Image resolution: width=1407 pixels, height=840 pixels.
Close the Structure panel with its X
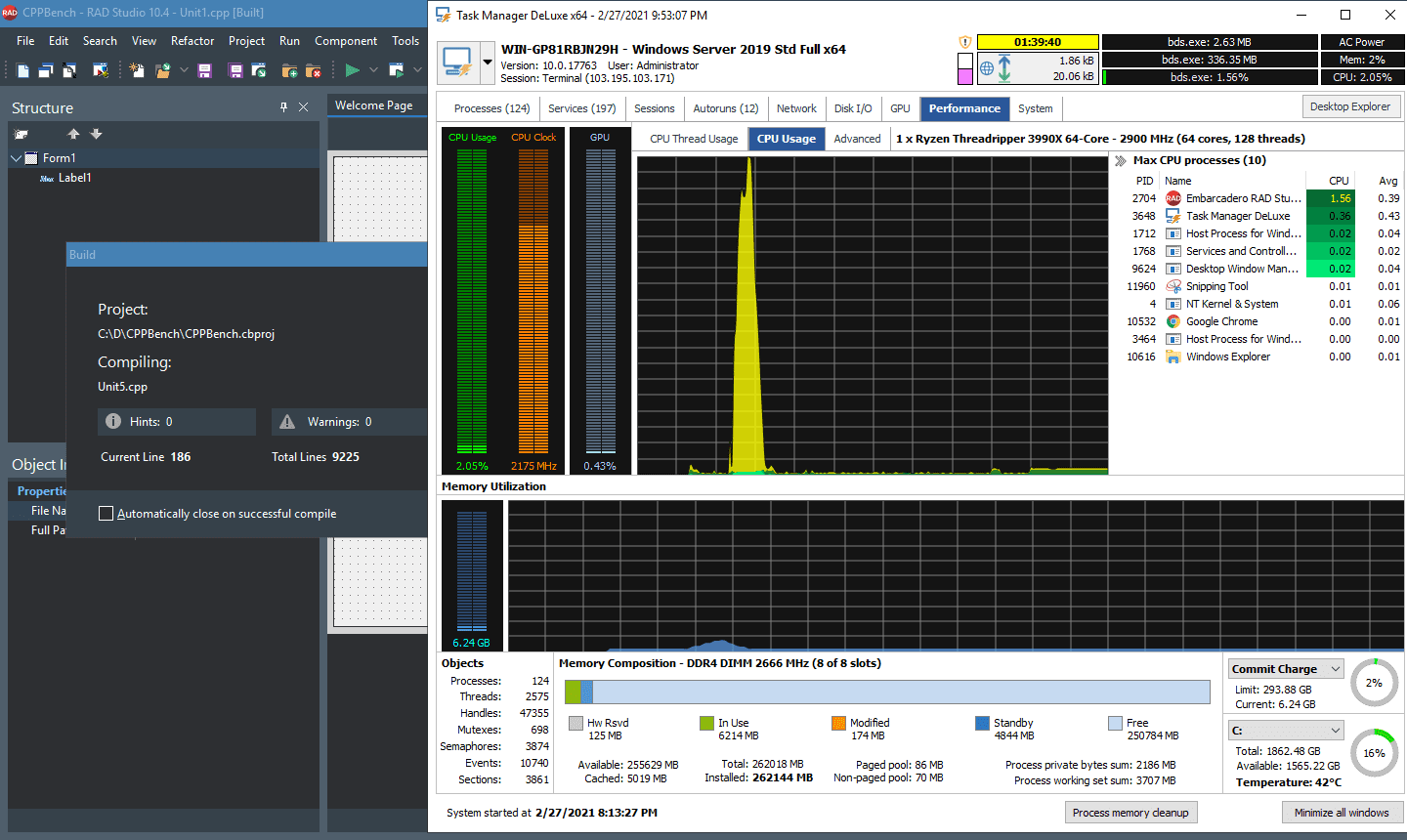click(x=304, y=107)
